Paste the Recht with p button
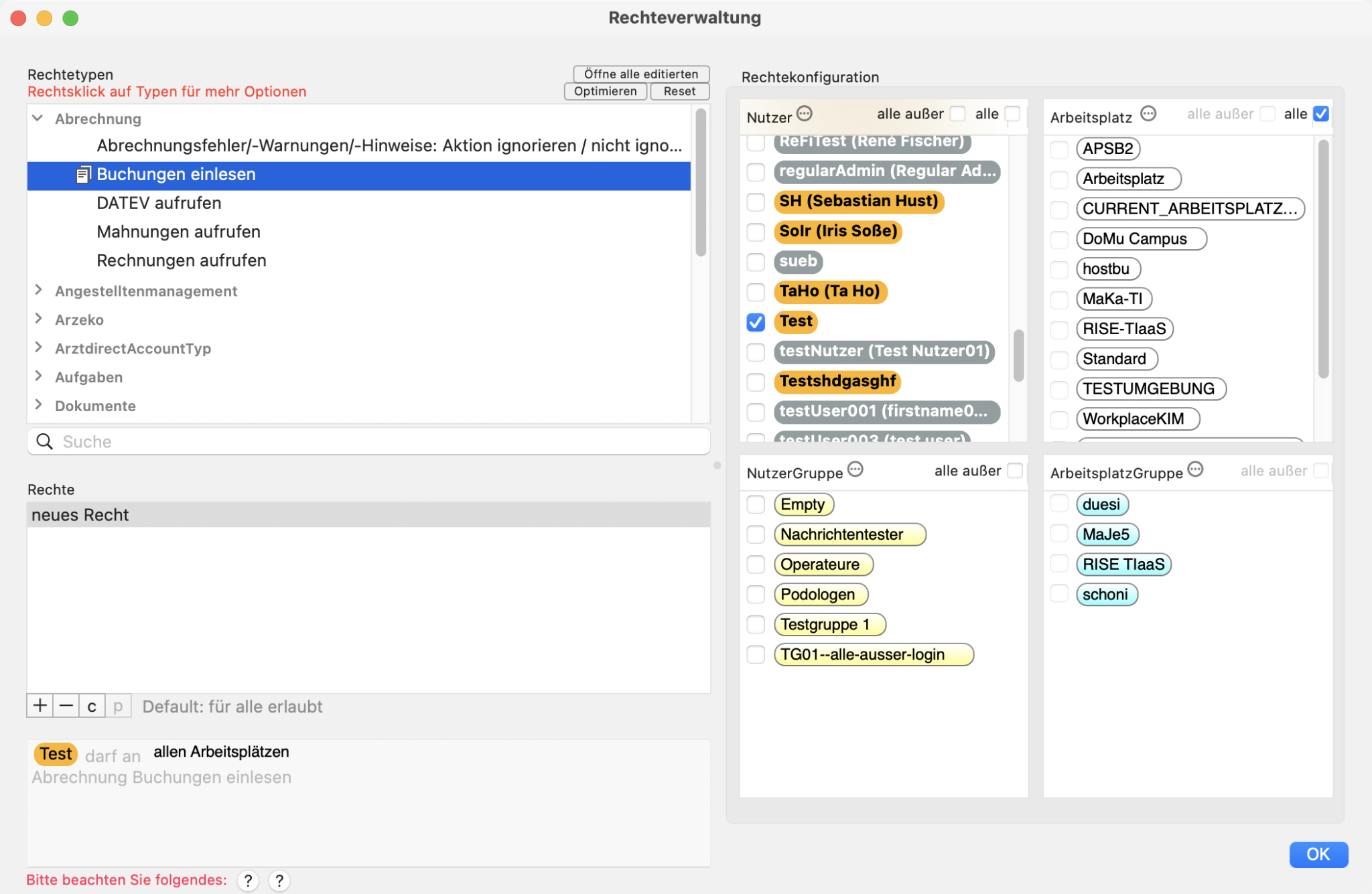The height and width of the screenshot is (894, 1372). (118, 706)
